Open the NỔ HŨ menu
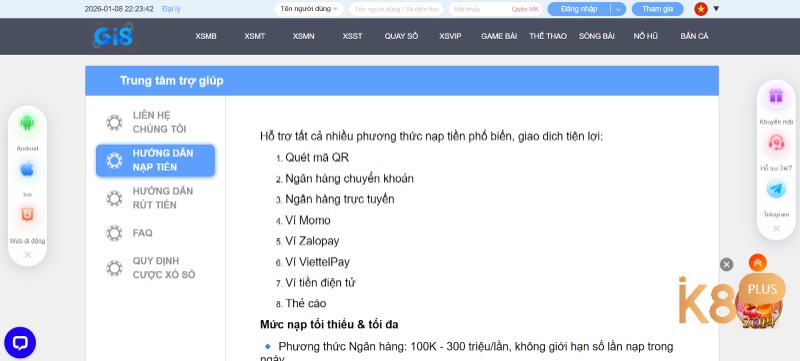 tap(645, 36)
